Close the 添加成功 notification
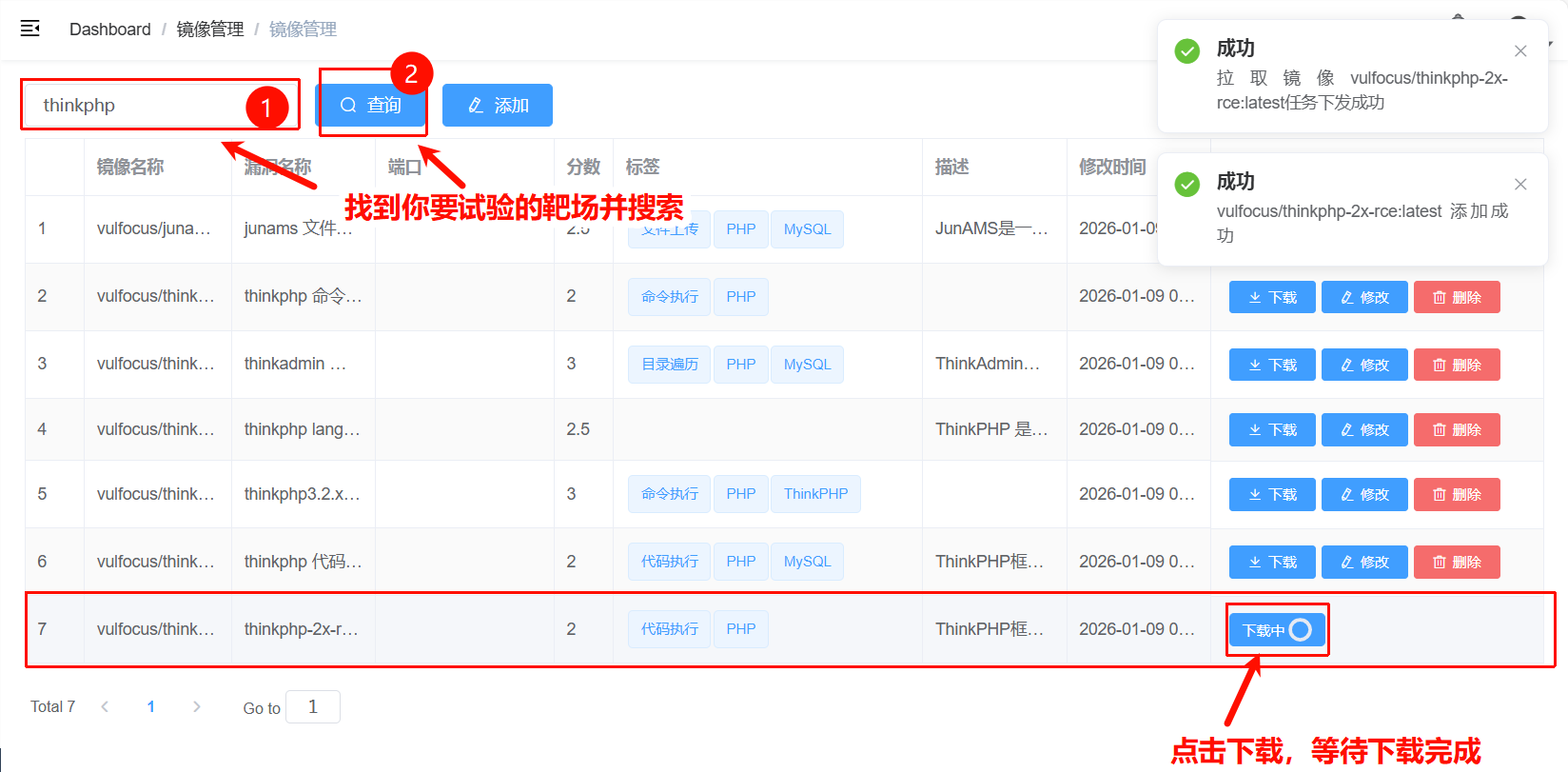The width and height of the screenshot is (1568, 772). pyautogui.click(x=1520, y=184)
